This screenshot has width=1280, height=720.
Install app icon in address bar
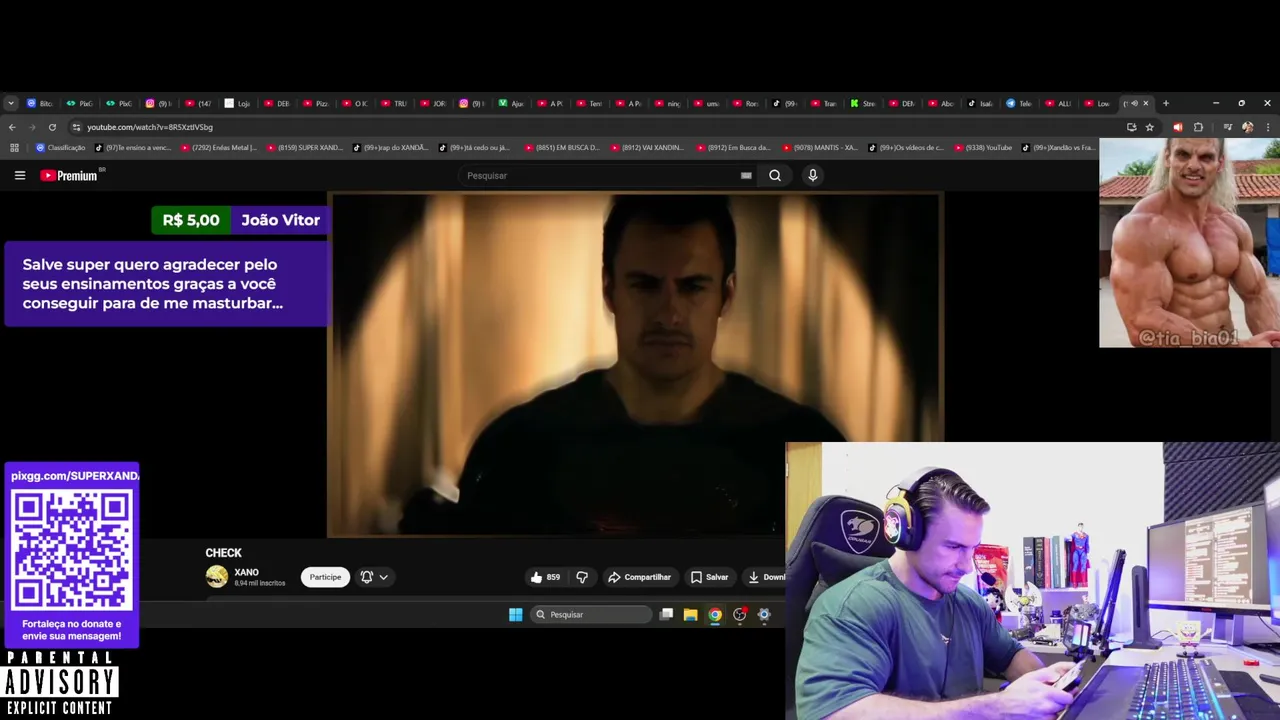(1131, 127)
